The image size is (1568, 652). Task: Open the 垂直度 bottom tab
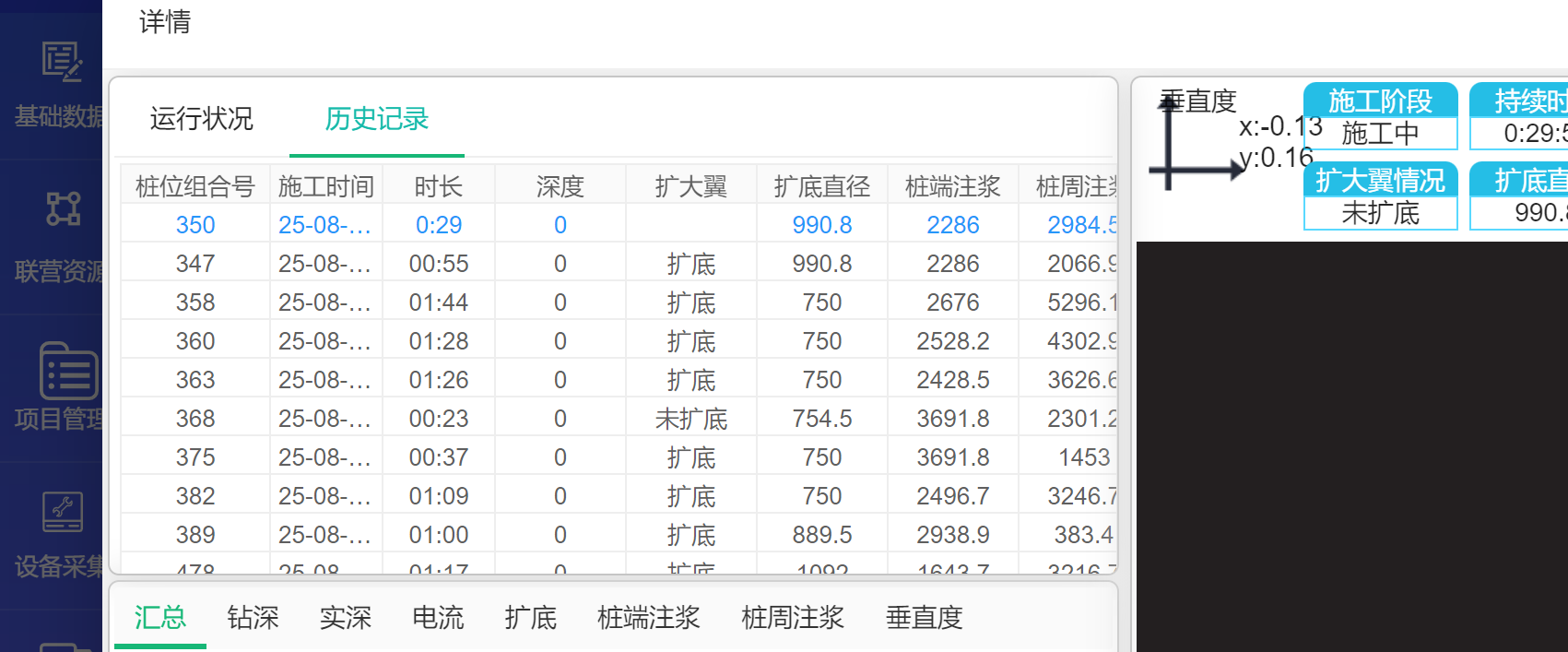click(924, 617)
